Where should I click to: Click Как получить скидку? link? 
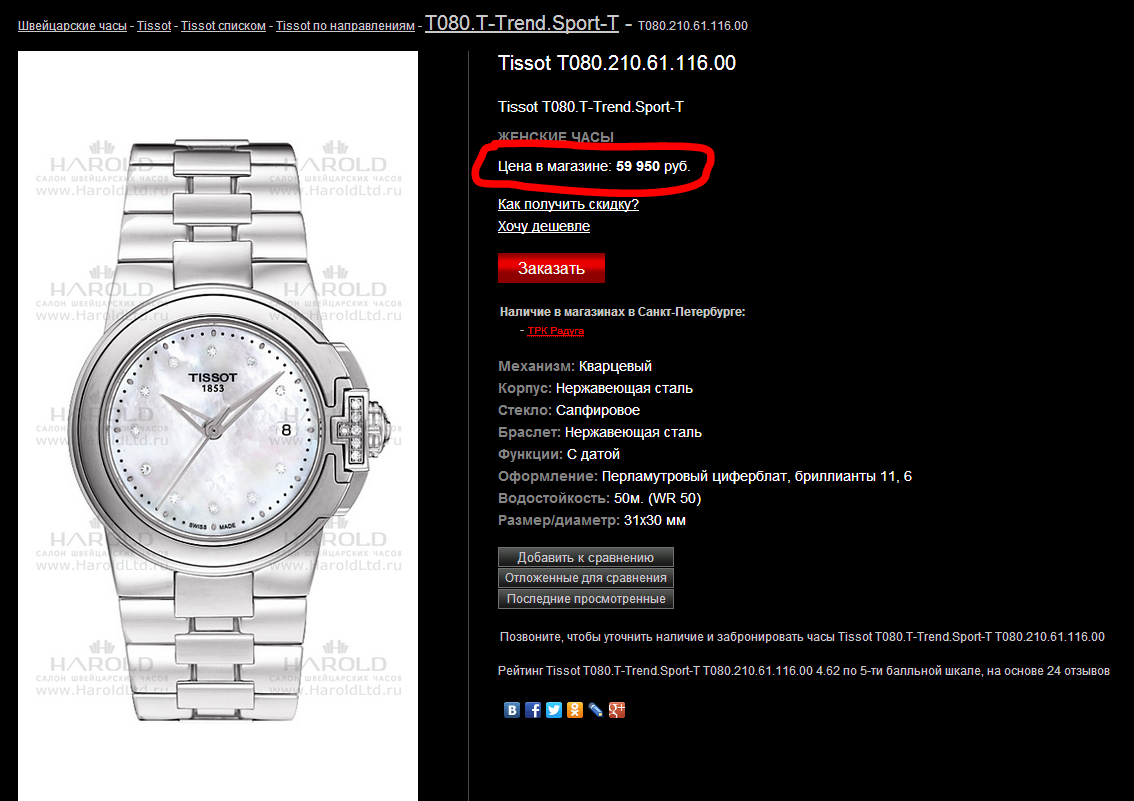pos(568,204)
